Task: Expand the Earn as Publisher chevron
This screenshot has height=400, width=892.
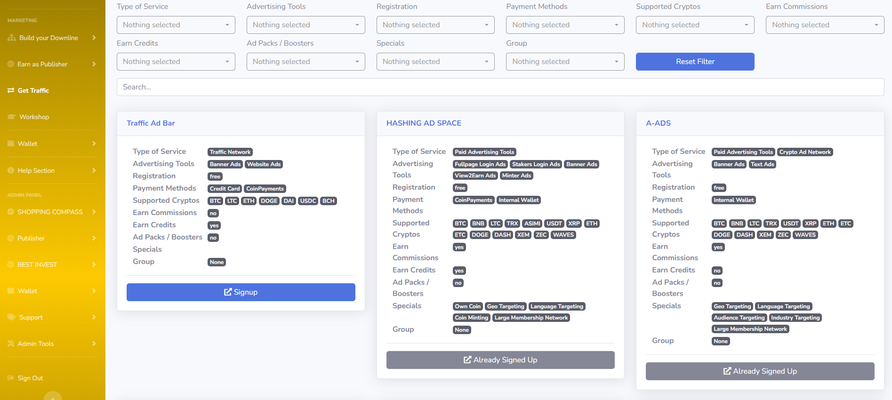Action: click(x=94, y=64)
